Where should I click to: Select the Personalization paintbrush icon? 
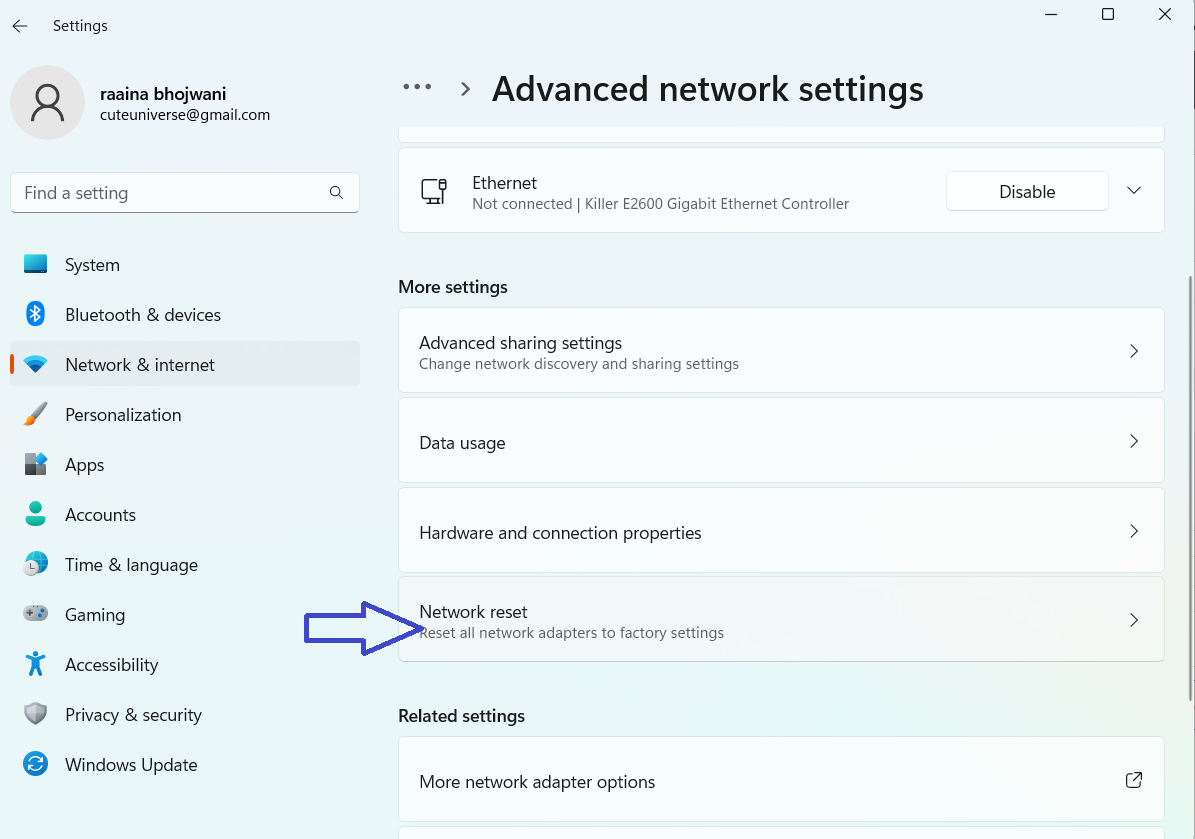36,415
